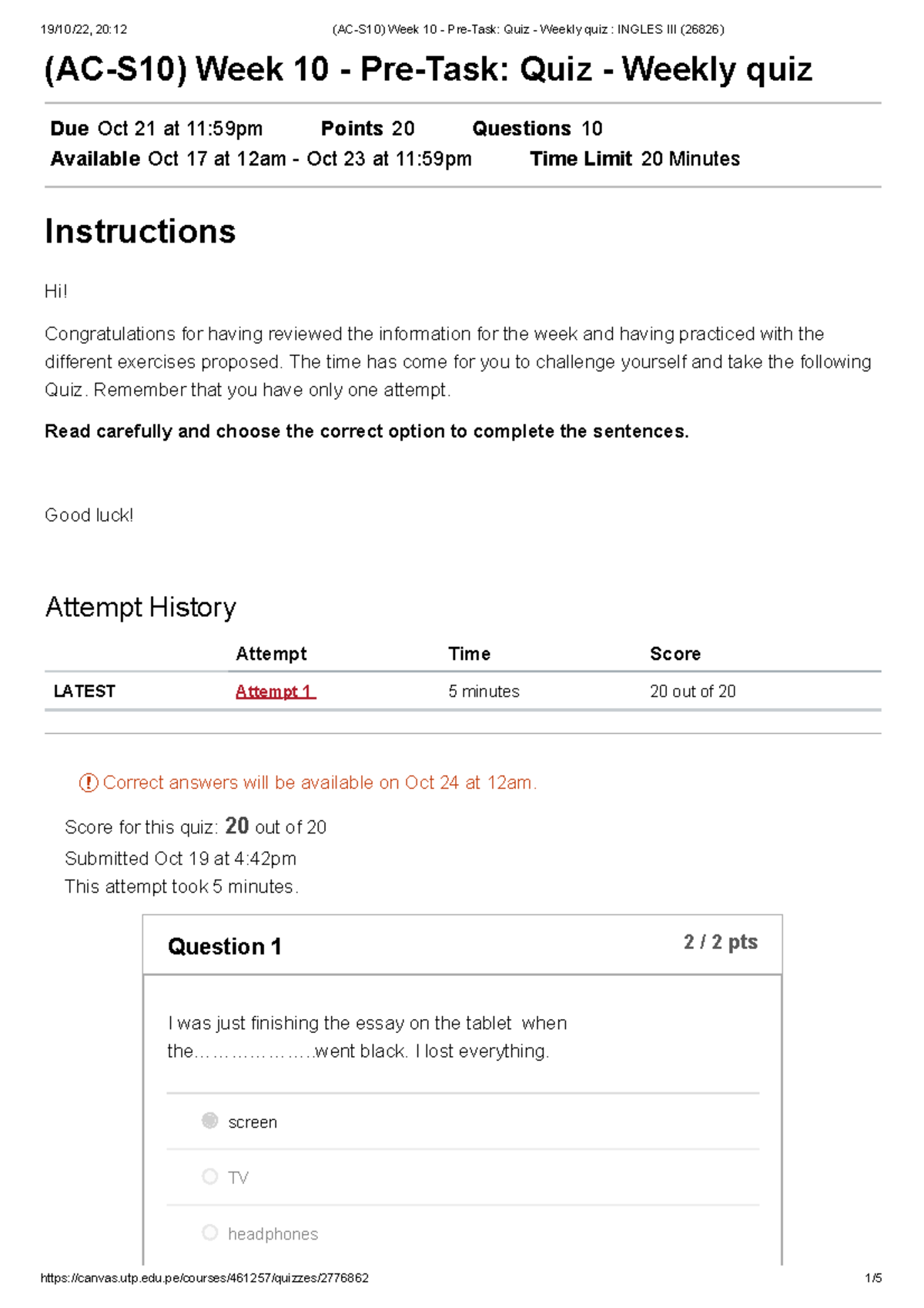Expand the Attempt History section

pyautogui.click(x=141, y=607)
